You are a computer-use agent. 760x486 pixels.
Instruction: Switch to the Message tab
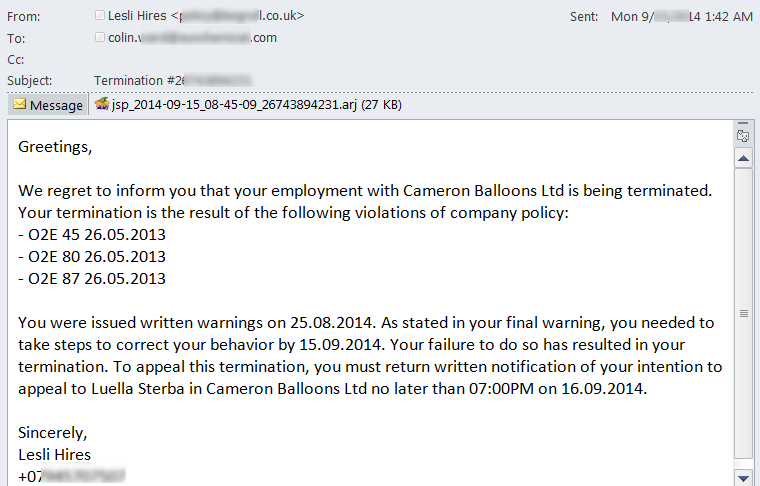[47, 105]
